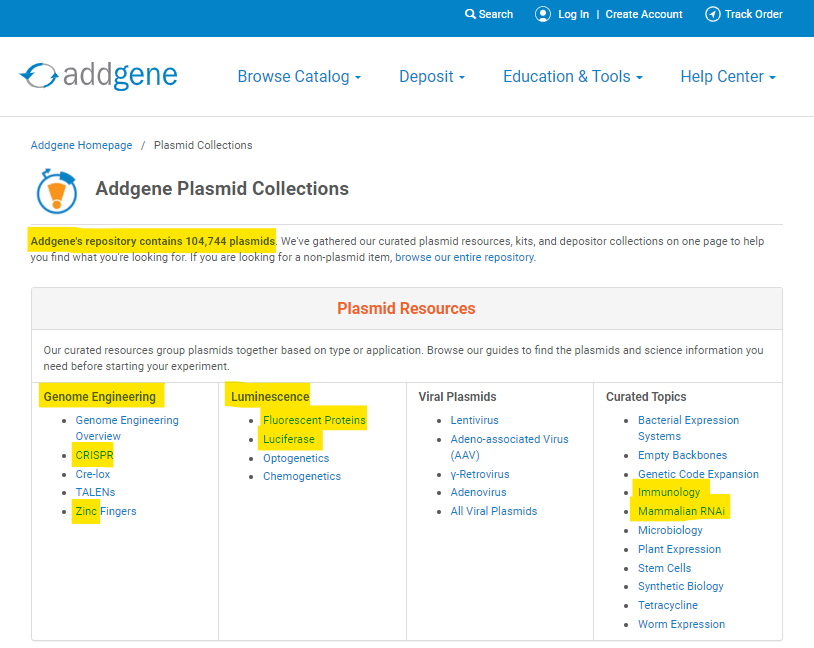Go to Addgene Homepage breadcrumb

(82, 145)
